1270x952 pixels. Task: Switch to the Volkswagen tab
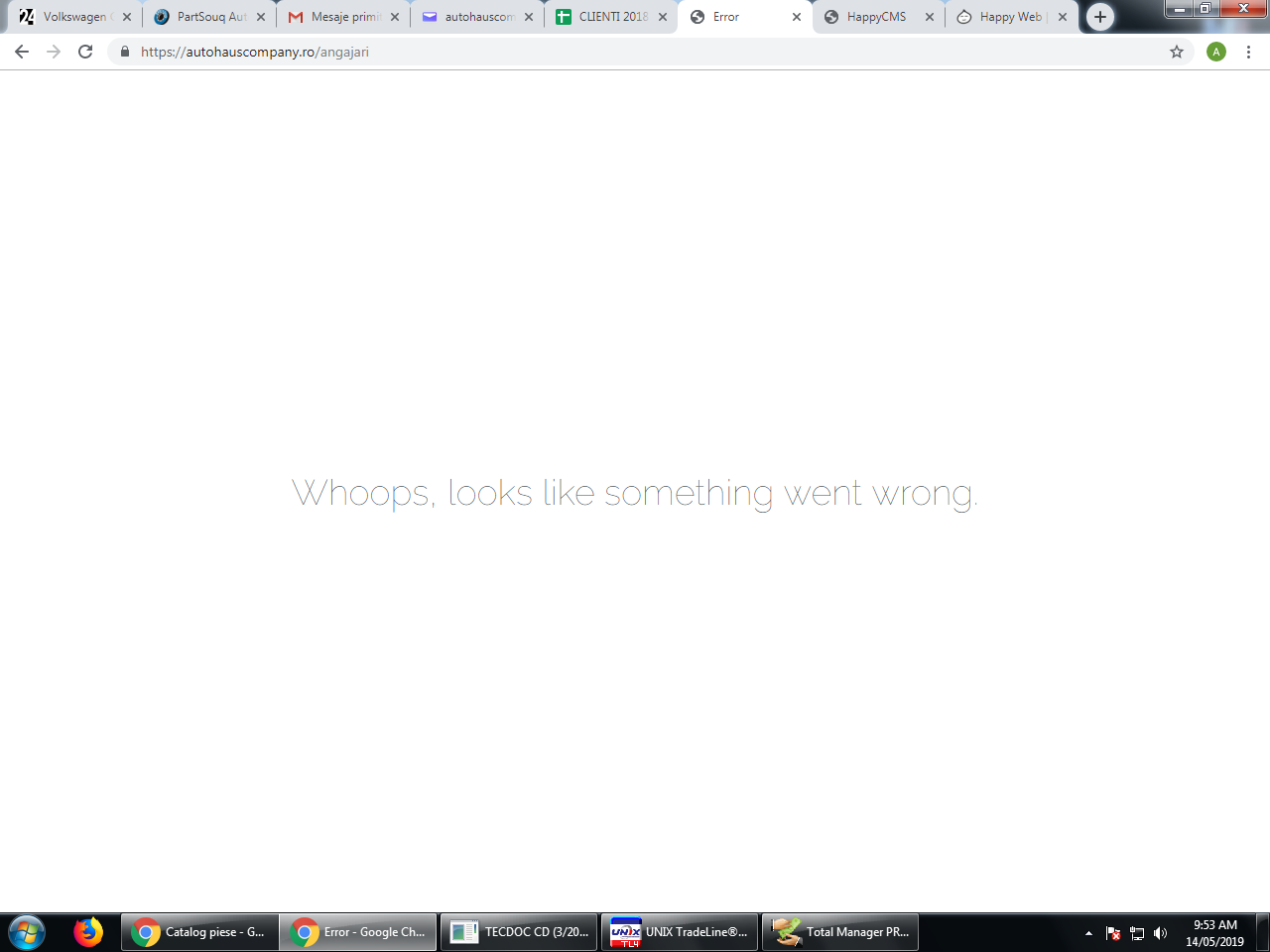[74, 17]
